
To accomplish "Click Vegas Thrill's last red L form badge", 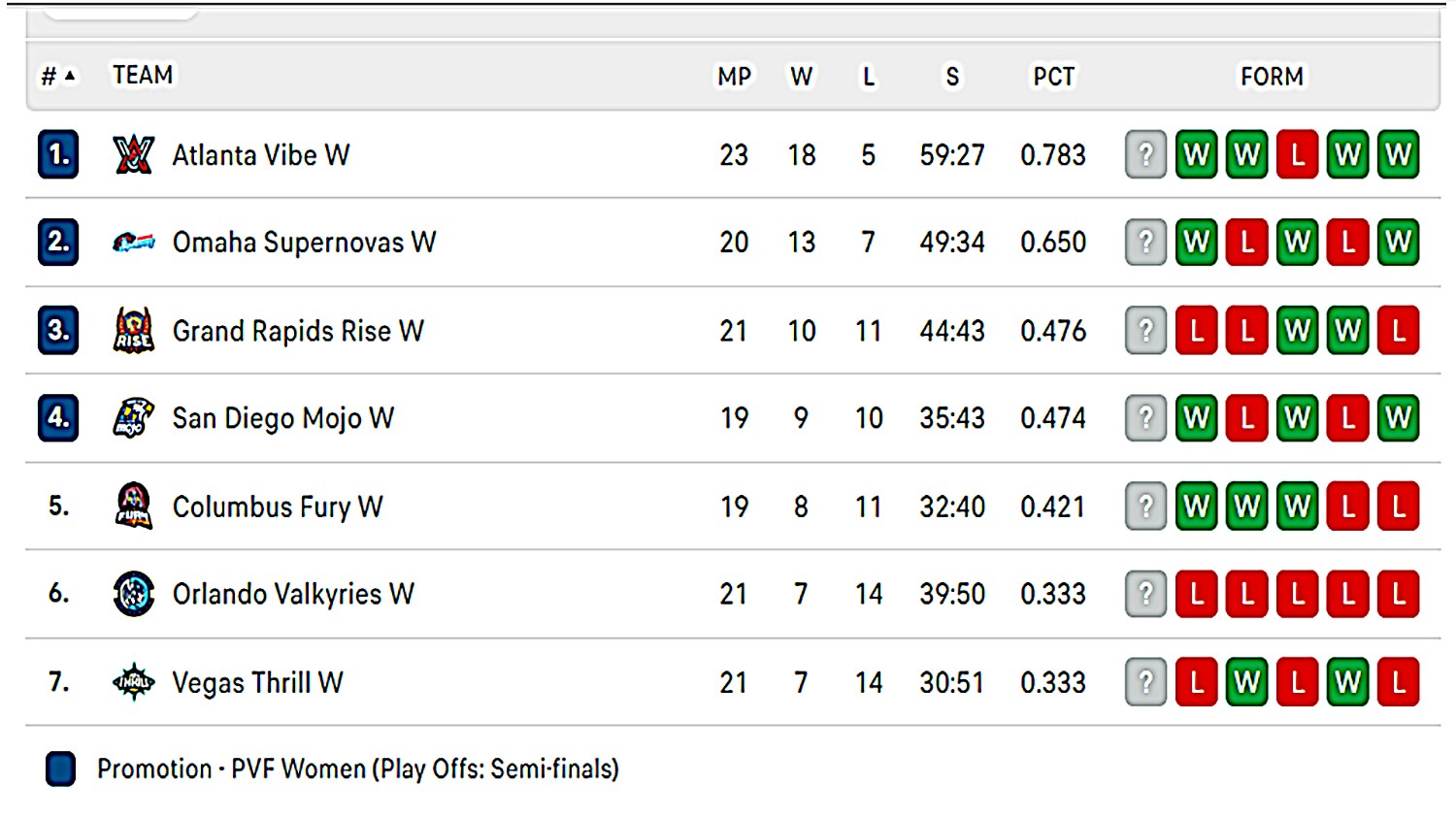I will pos(1398,682).
